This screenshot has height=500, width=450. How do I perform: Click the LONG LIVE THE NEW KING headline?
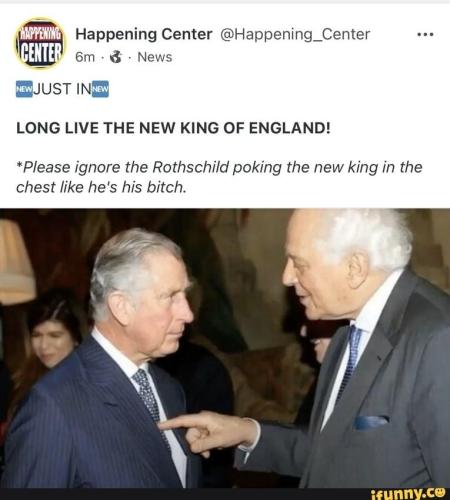(x=173, y=128)
